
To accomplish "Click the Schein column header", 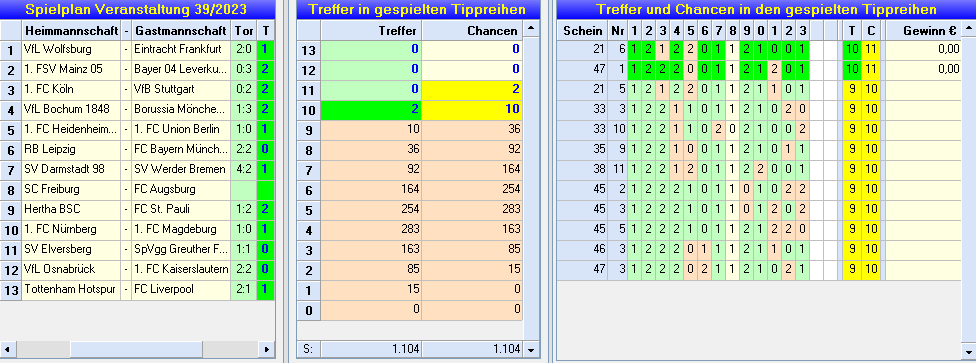I will 582,31.
